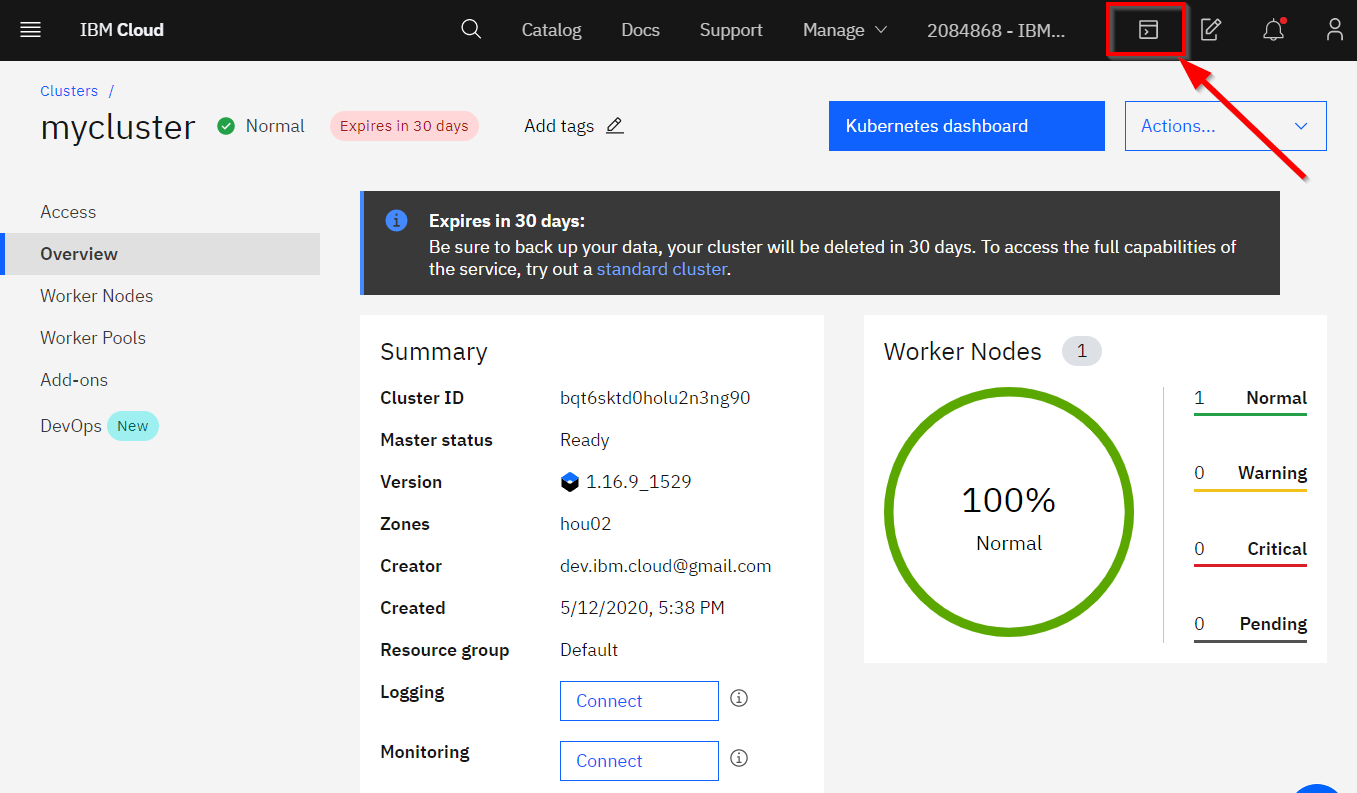Open the Catalog page
The image size is (1357, 793).
(552, 30)
